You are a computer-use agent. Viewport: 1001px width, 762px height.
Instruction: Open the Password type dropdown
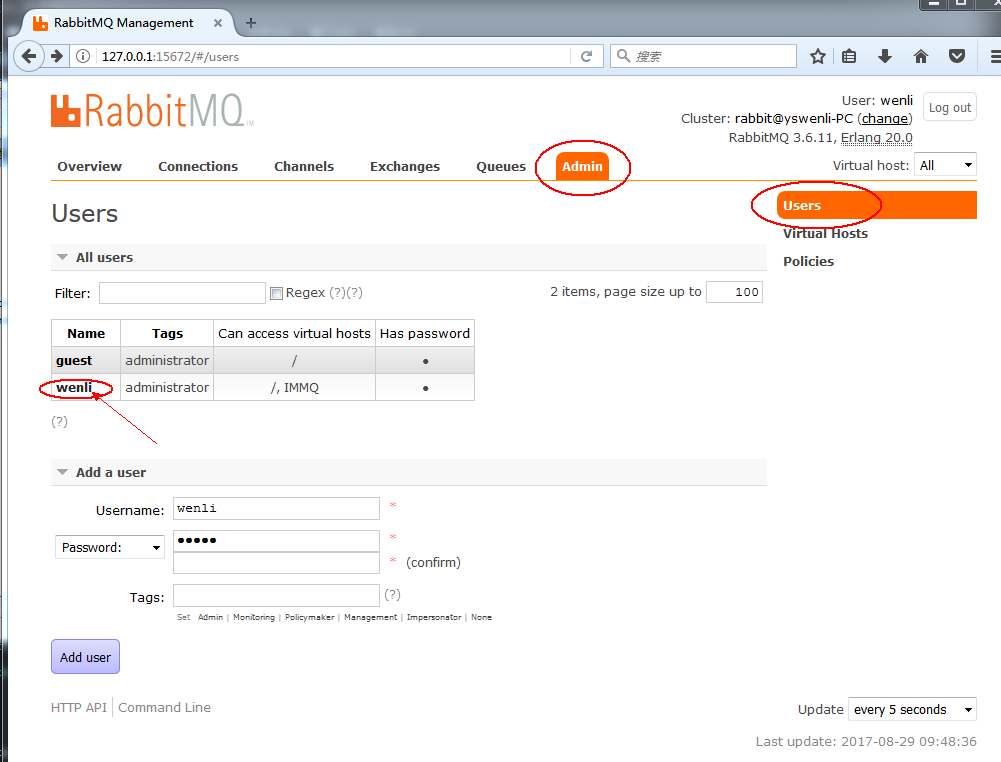pos(110,548)
